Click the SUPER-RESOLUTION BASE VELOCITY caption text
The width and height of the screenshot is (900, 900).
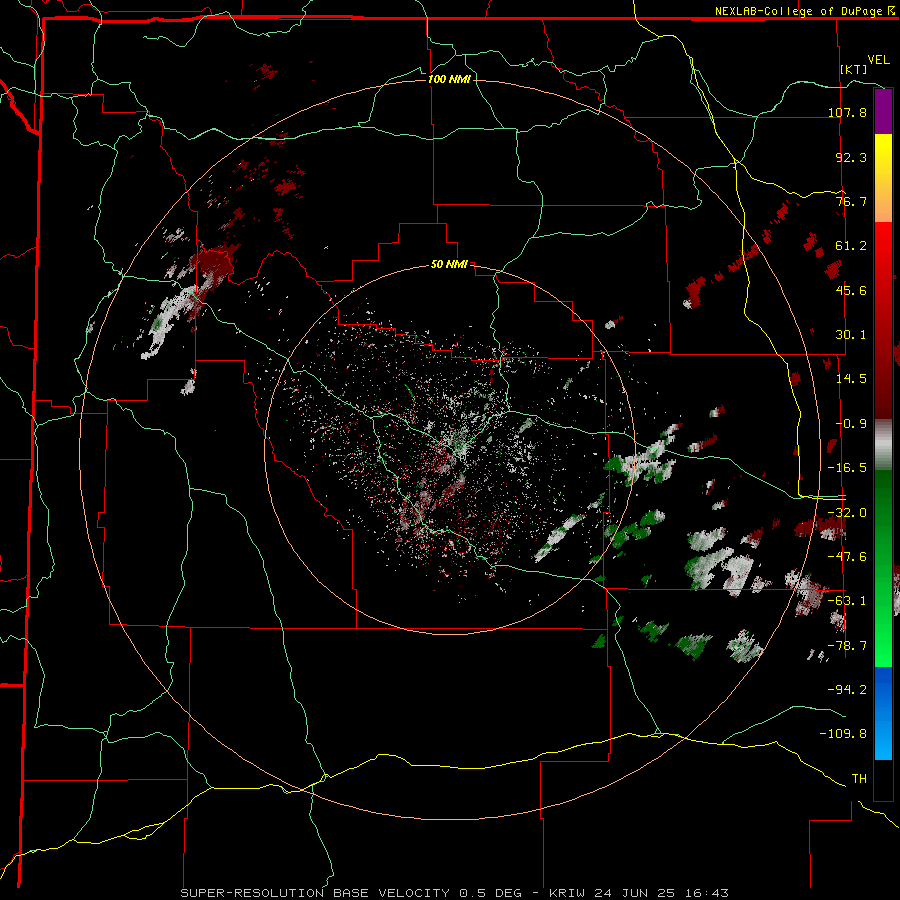[x=317, y=893]
